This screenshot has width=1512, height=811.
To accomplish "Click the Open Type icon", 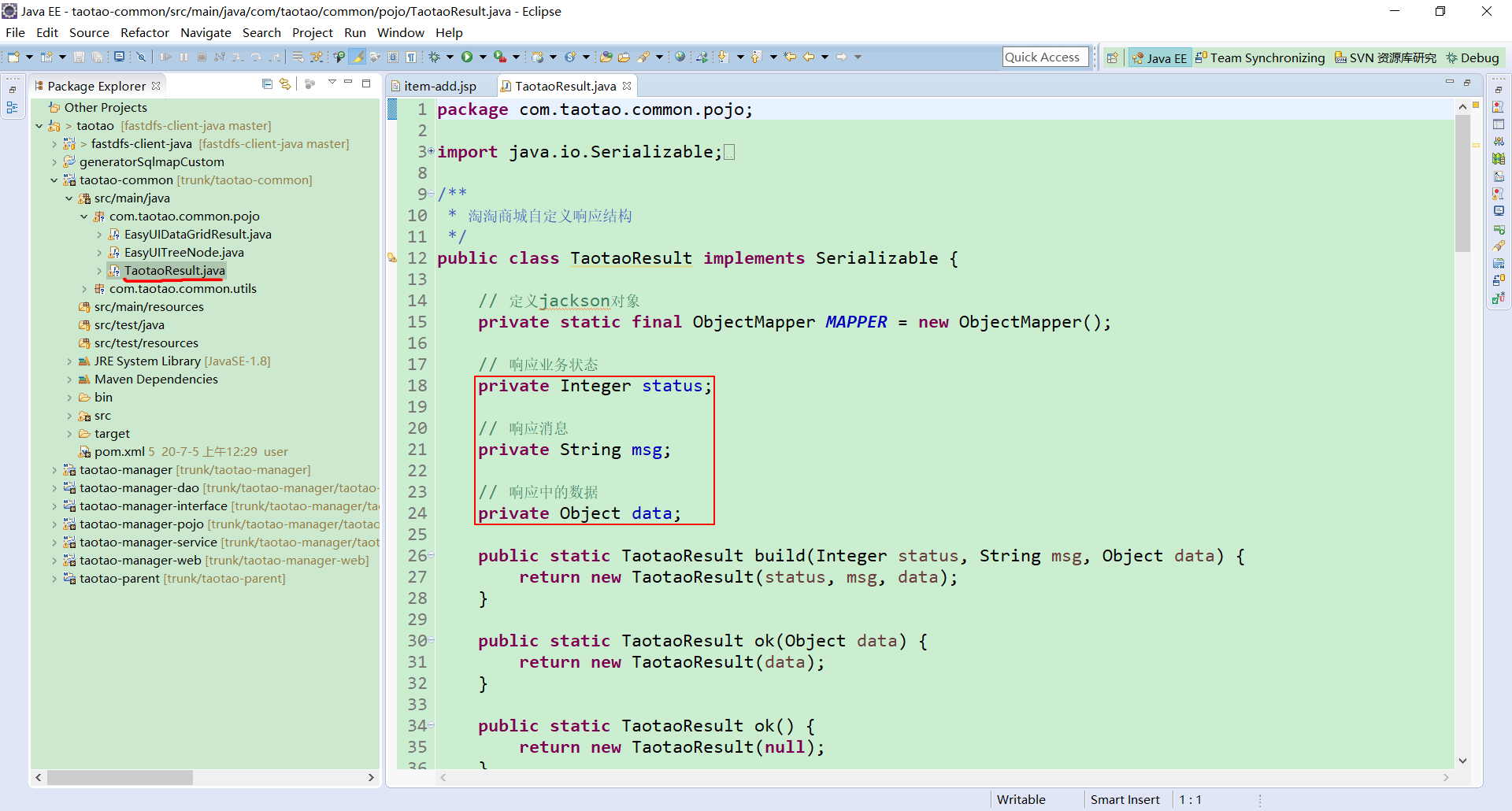I will [x=606, y=57].
